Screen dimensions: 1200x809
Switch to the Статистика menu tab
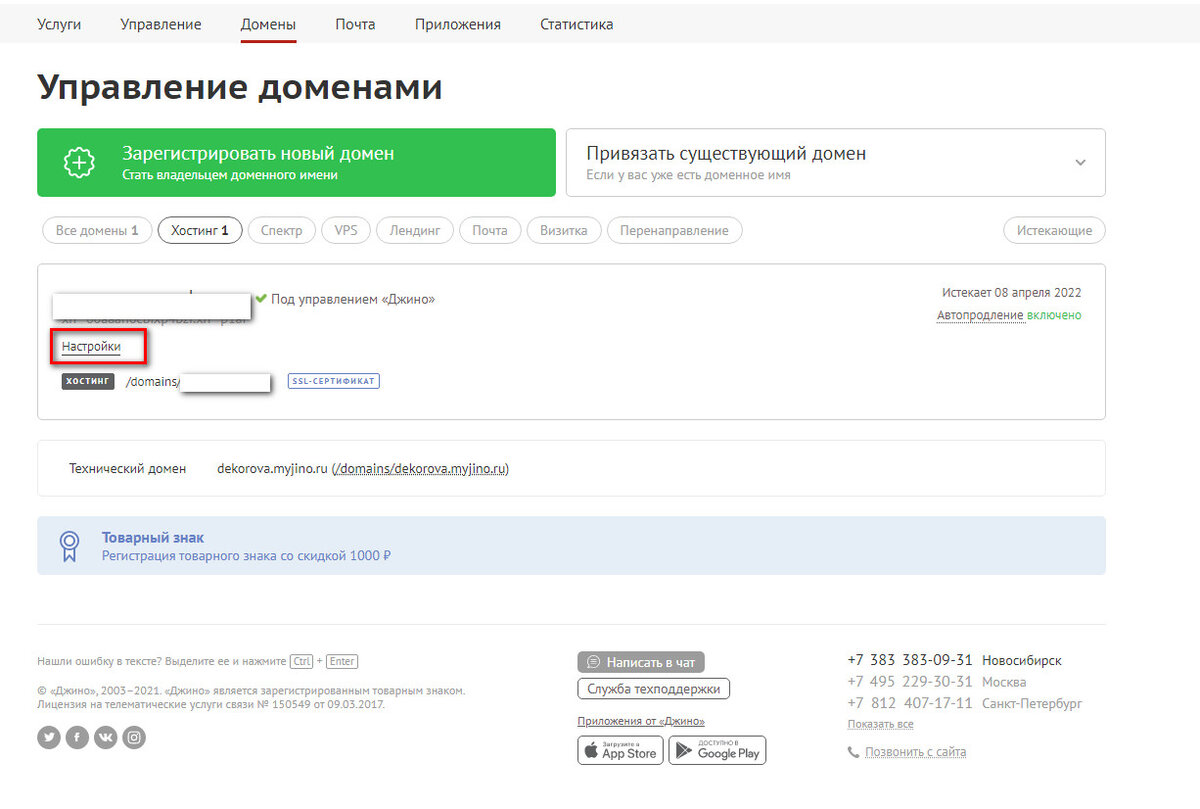point(577,24)
